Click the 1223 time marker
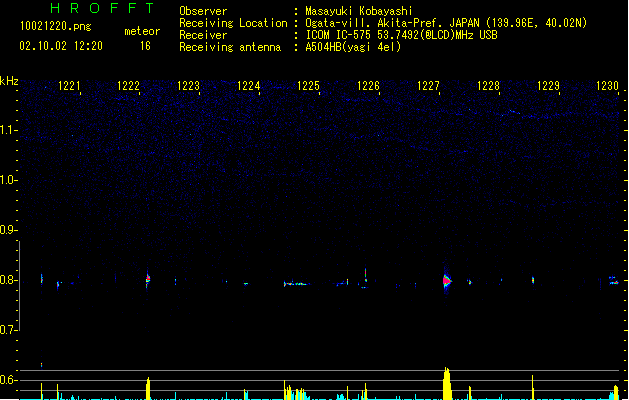Screen dimensions: 629x400 pos(189,86)
